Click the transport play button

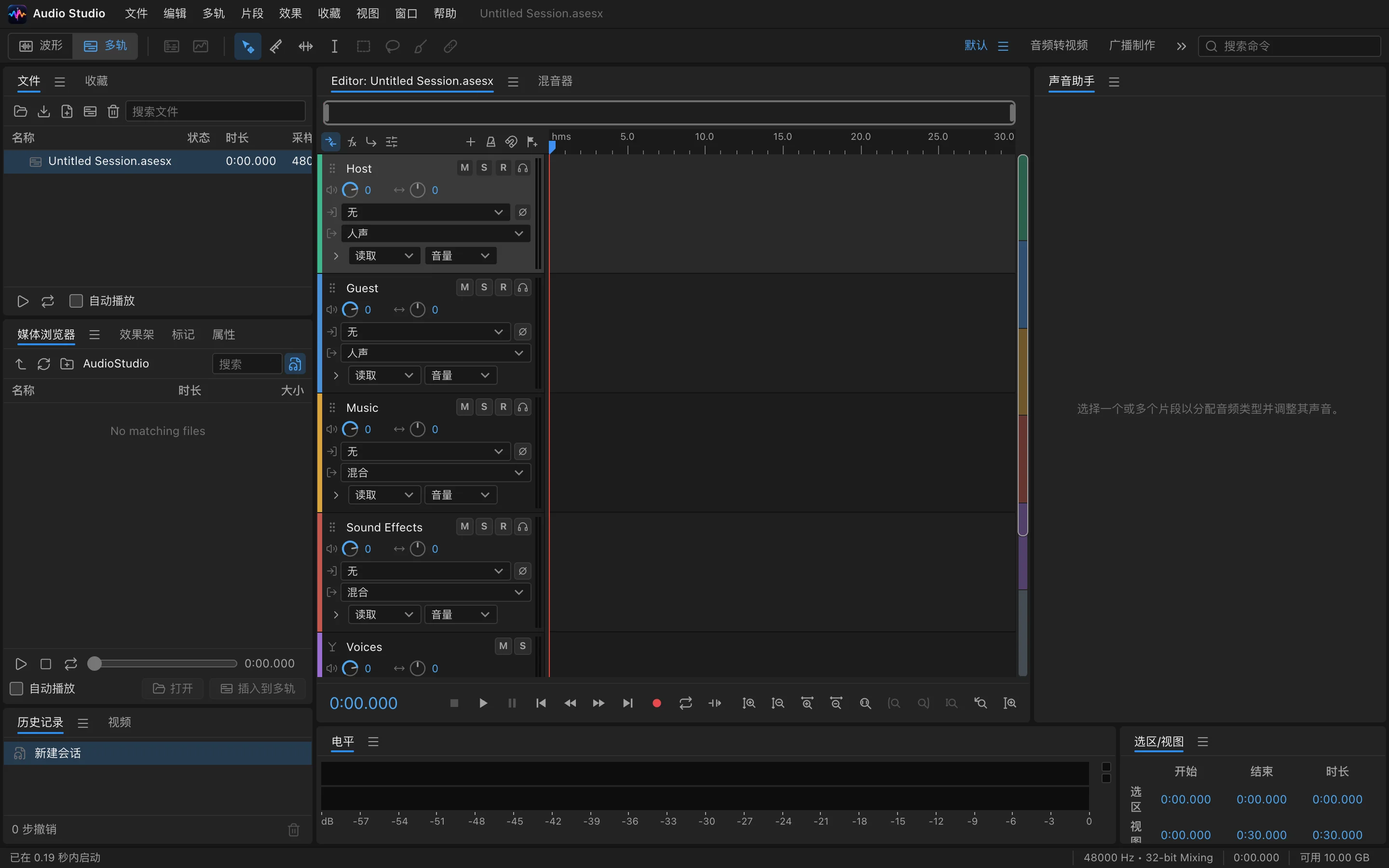point(483,703)
